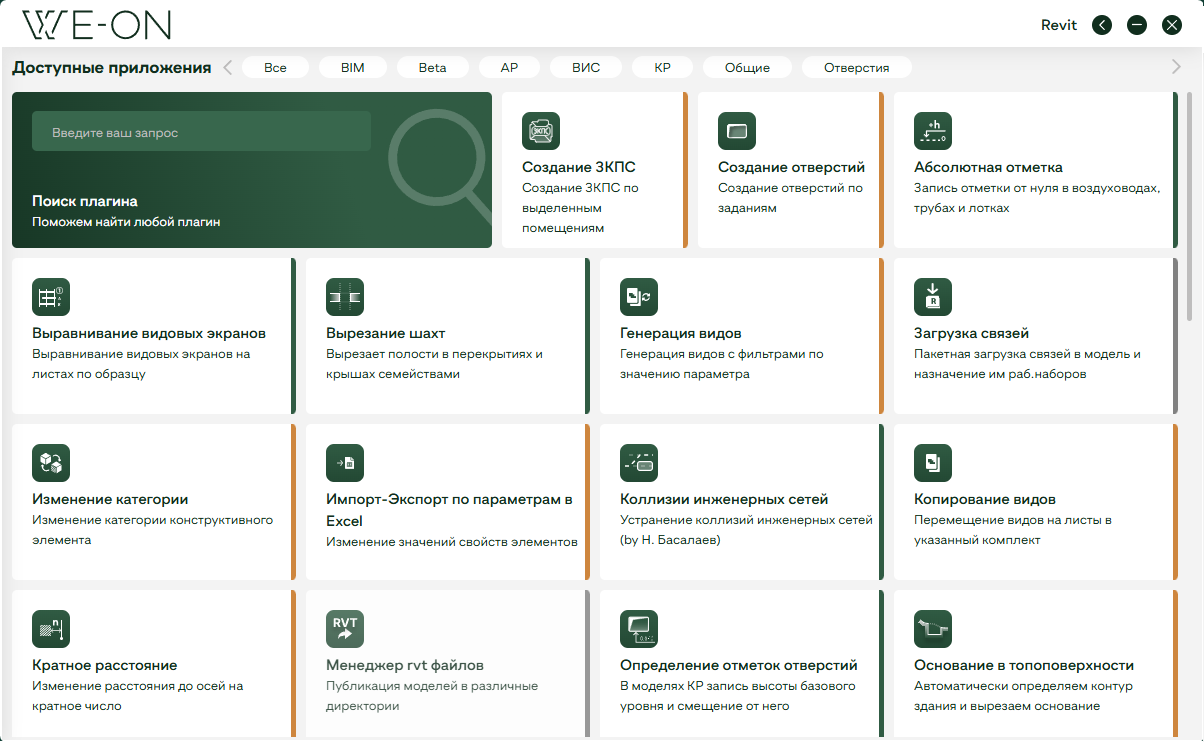The image size is (1204, 742).
Task: Select the Все filter tab
Action: pyautogui.click(x=275, y=68)
